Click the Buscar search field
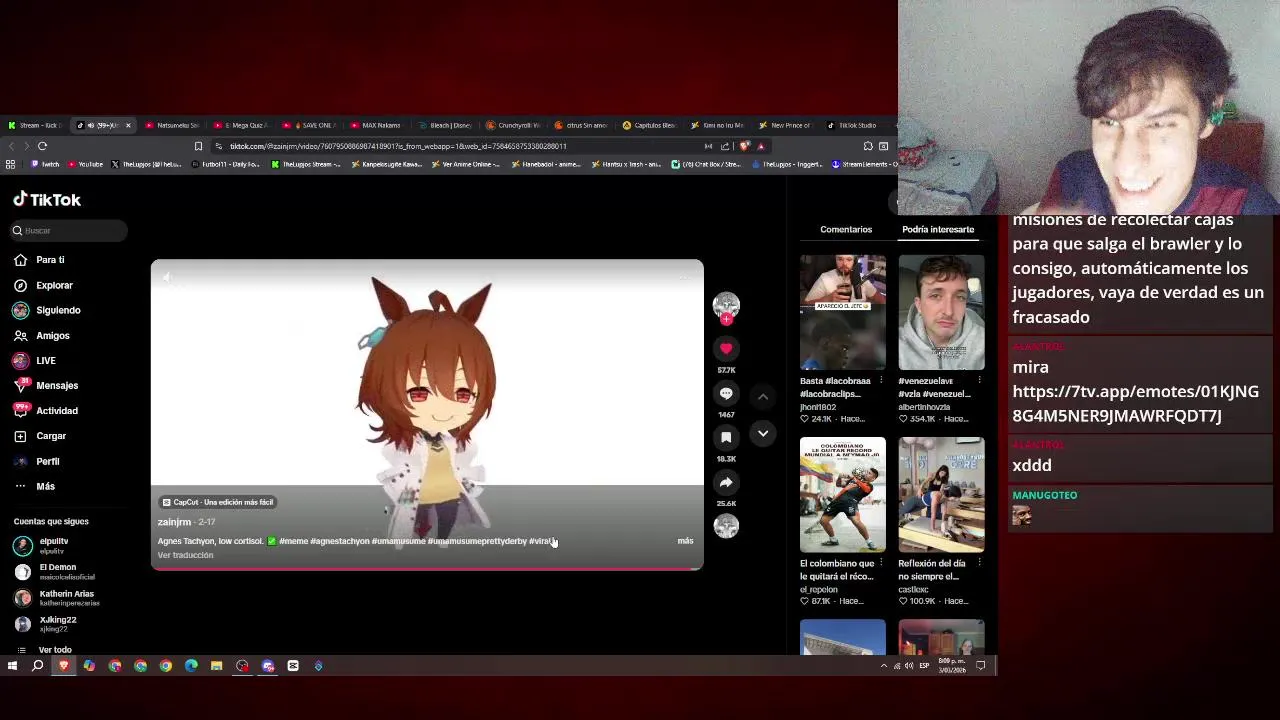The height and width of the screenshot is (720, 1280). coord(69,231)
